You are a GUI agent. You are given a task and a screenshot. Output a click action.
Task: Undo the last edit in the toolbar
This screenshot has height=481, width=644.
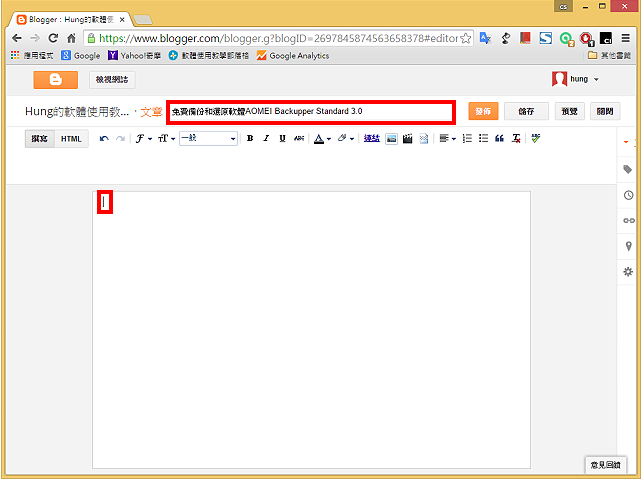tap(104, 139)
